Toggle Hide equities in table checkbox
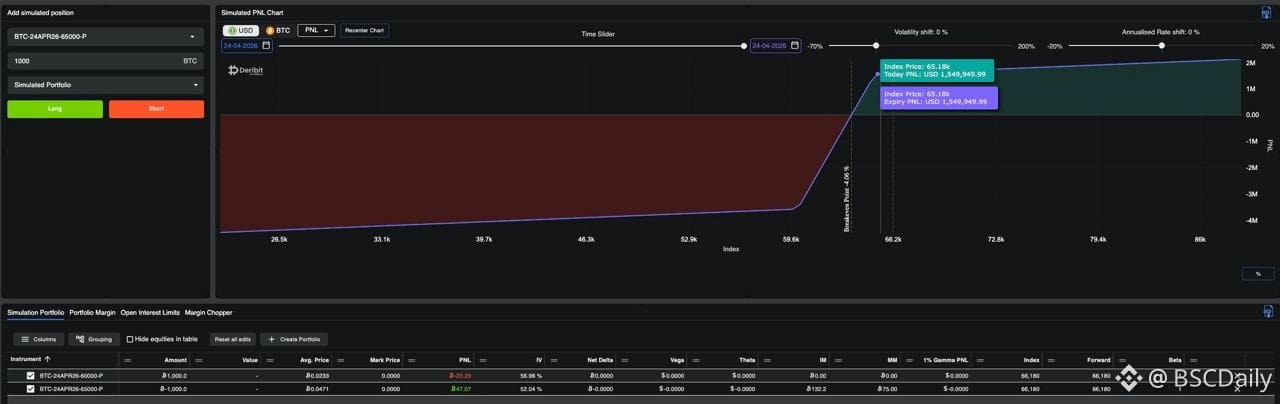 [130, 340]
